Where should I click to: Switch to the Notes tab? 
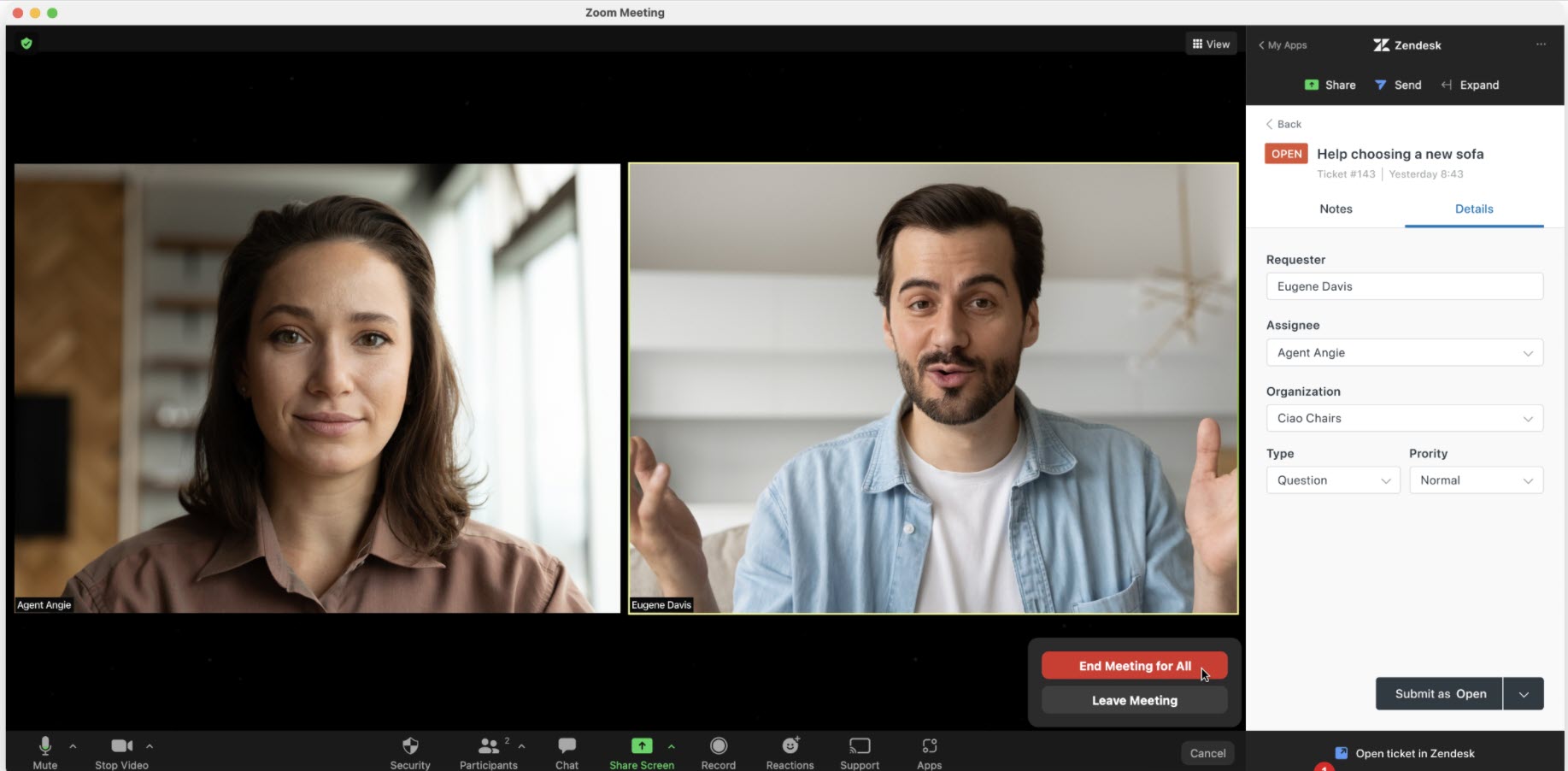tap(1336, 209)
